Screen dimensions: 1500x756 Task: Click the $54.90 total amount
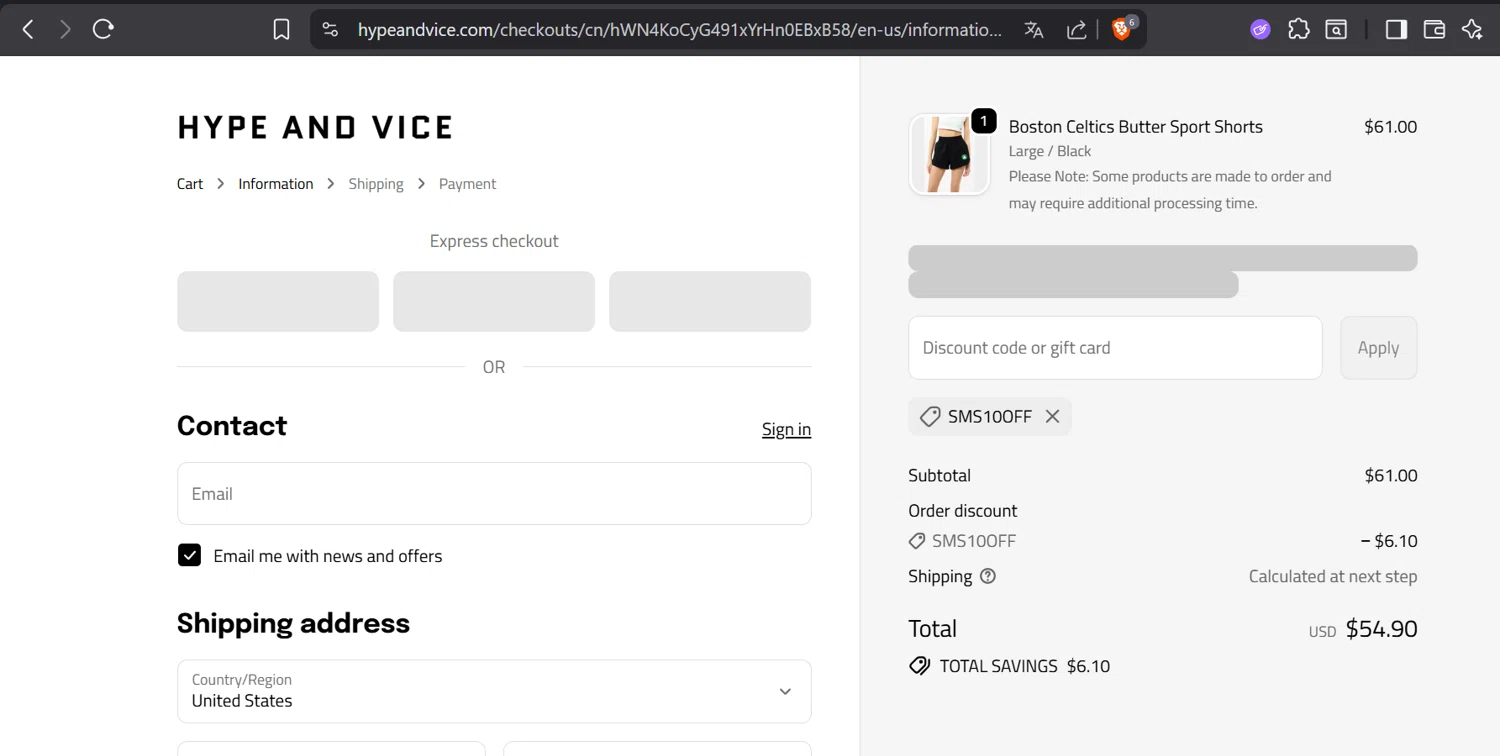1381,629
